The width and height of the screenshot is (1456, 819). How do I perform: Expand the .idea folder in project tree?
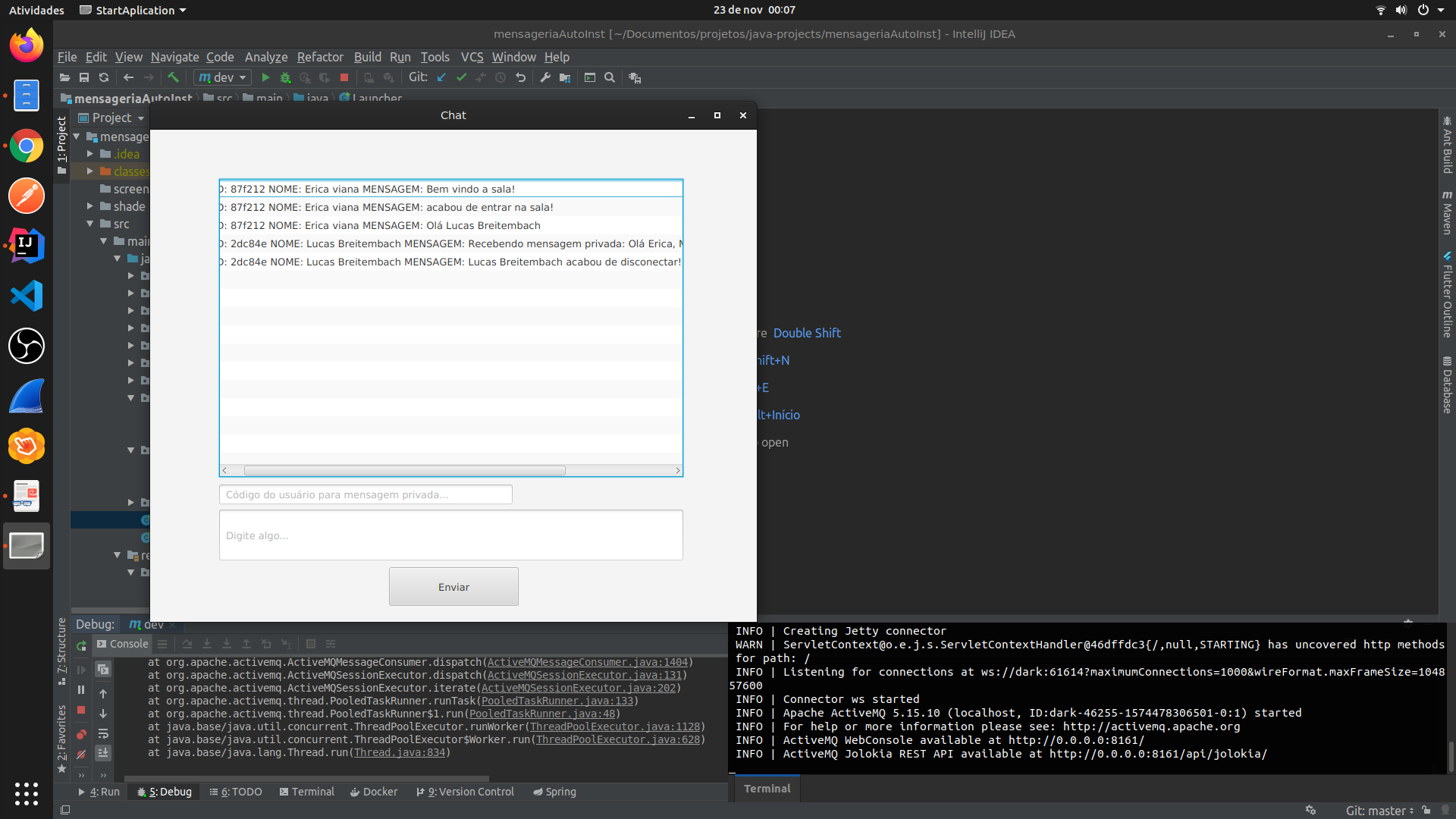tap(90, 154)
